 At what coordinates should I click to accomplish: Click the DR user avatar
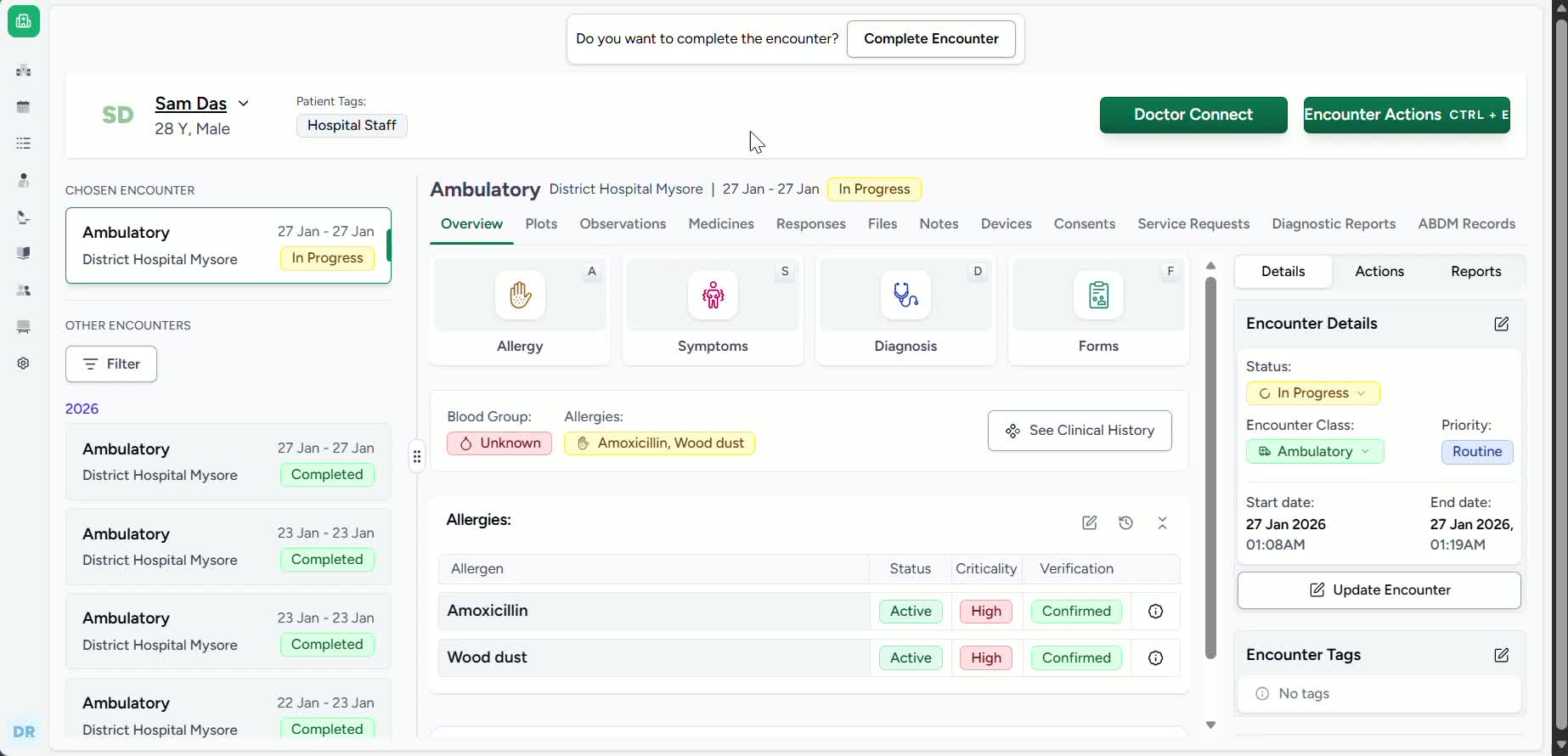(x=24, y=731)
